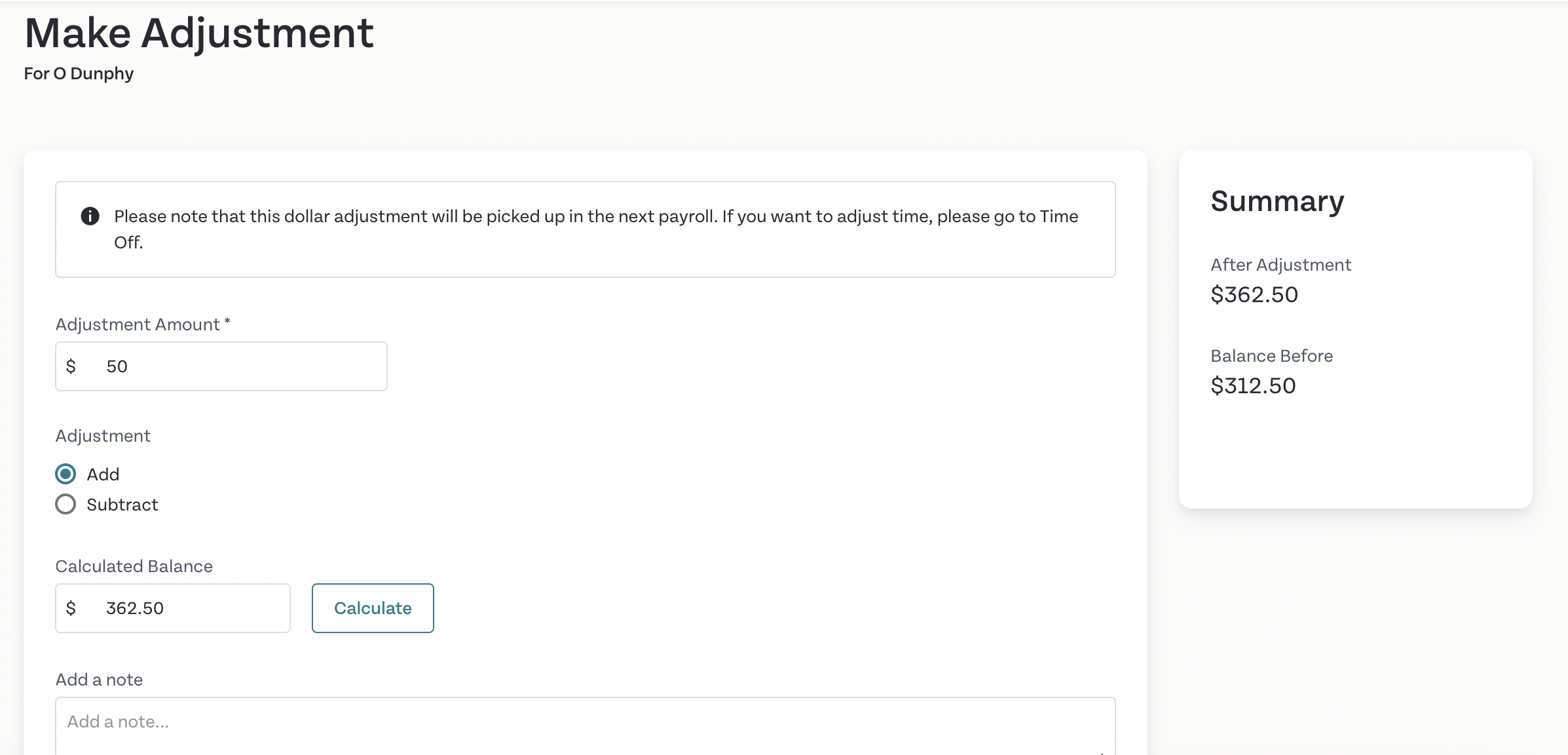Select the Subtract radio button
This screenshot has height=755, width=1568.
pyautogui.click(x=65, y=504)
